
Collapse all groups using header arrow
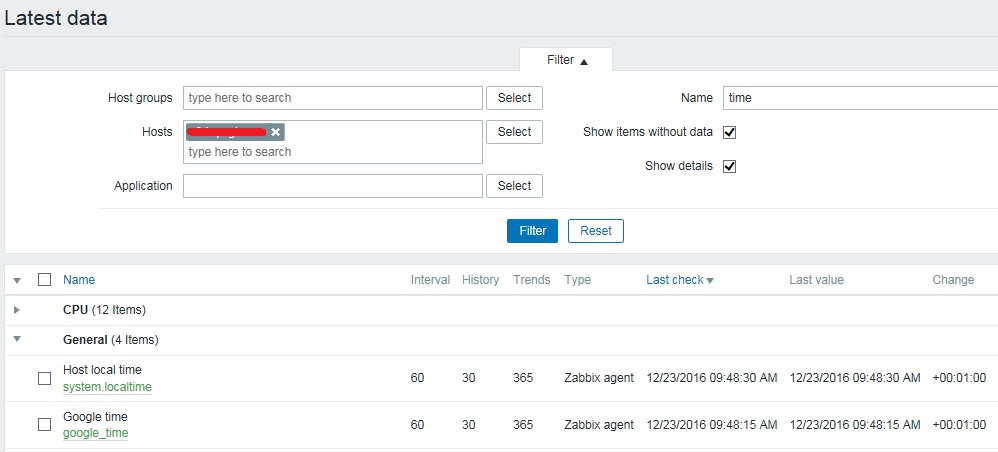[x=17, y=281]
